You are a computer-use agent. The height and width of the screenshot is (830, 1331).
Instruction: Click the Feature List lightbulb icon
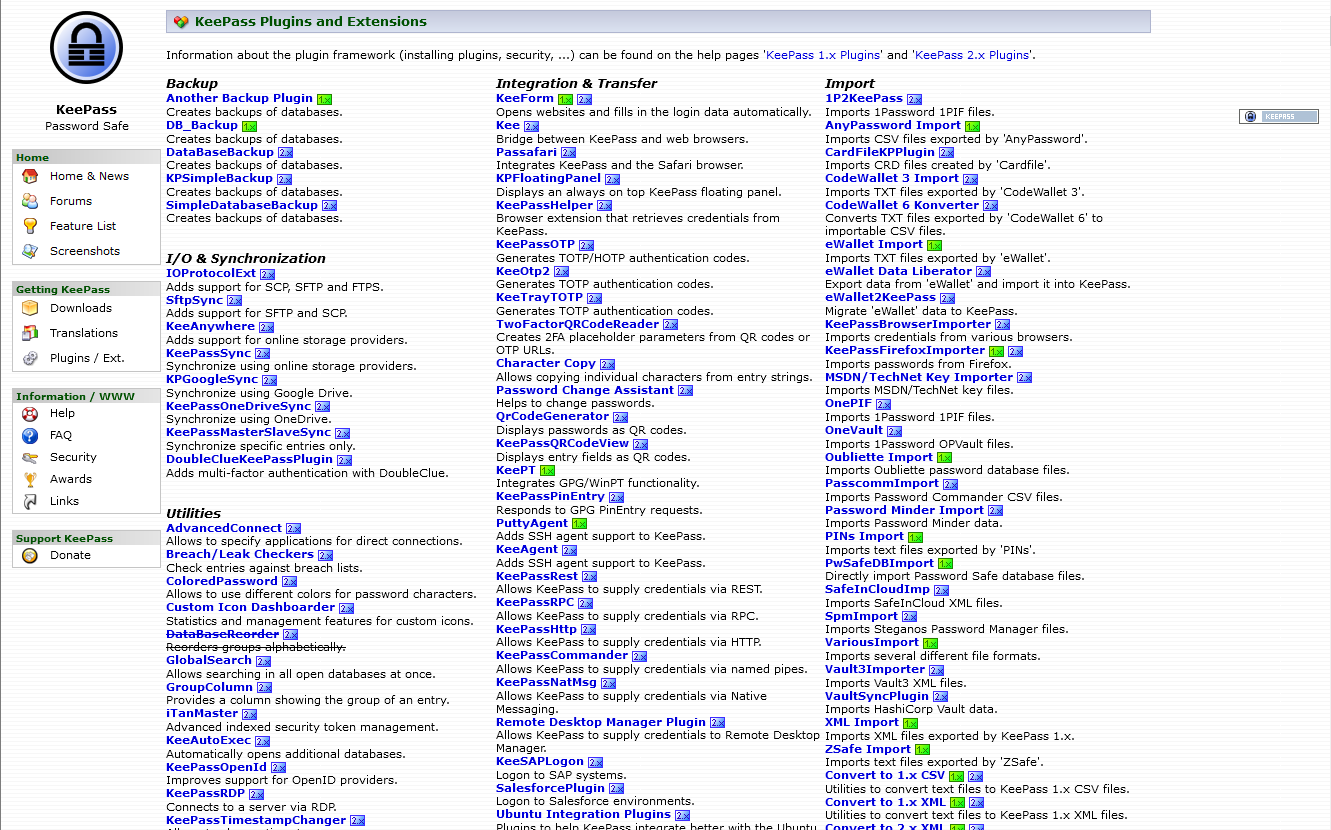click(30, 226)
